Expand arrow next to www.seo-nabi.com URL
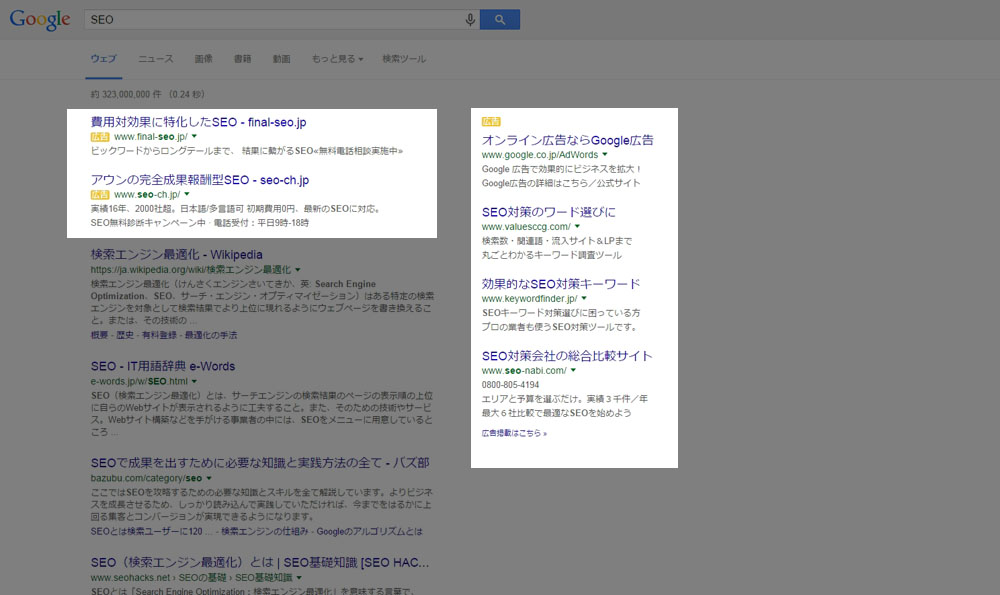Viewport: 1000px width, 595px height. point(573,371)
